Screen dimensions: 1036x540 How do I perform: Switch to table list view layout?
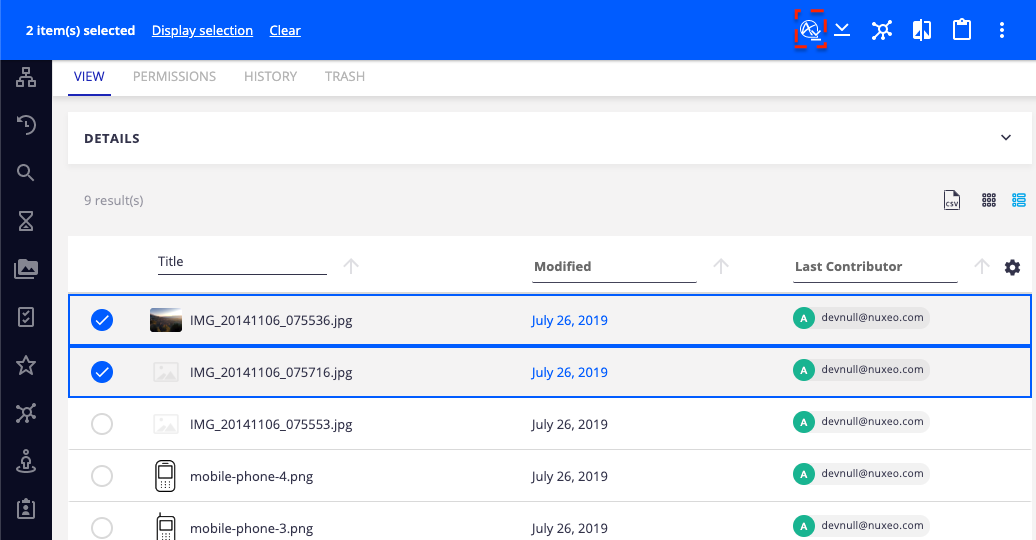[x=1019, y=200]
